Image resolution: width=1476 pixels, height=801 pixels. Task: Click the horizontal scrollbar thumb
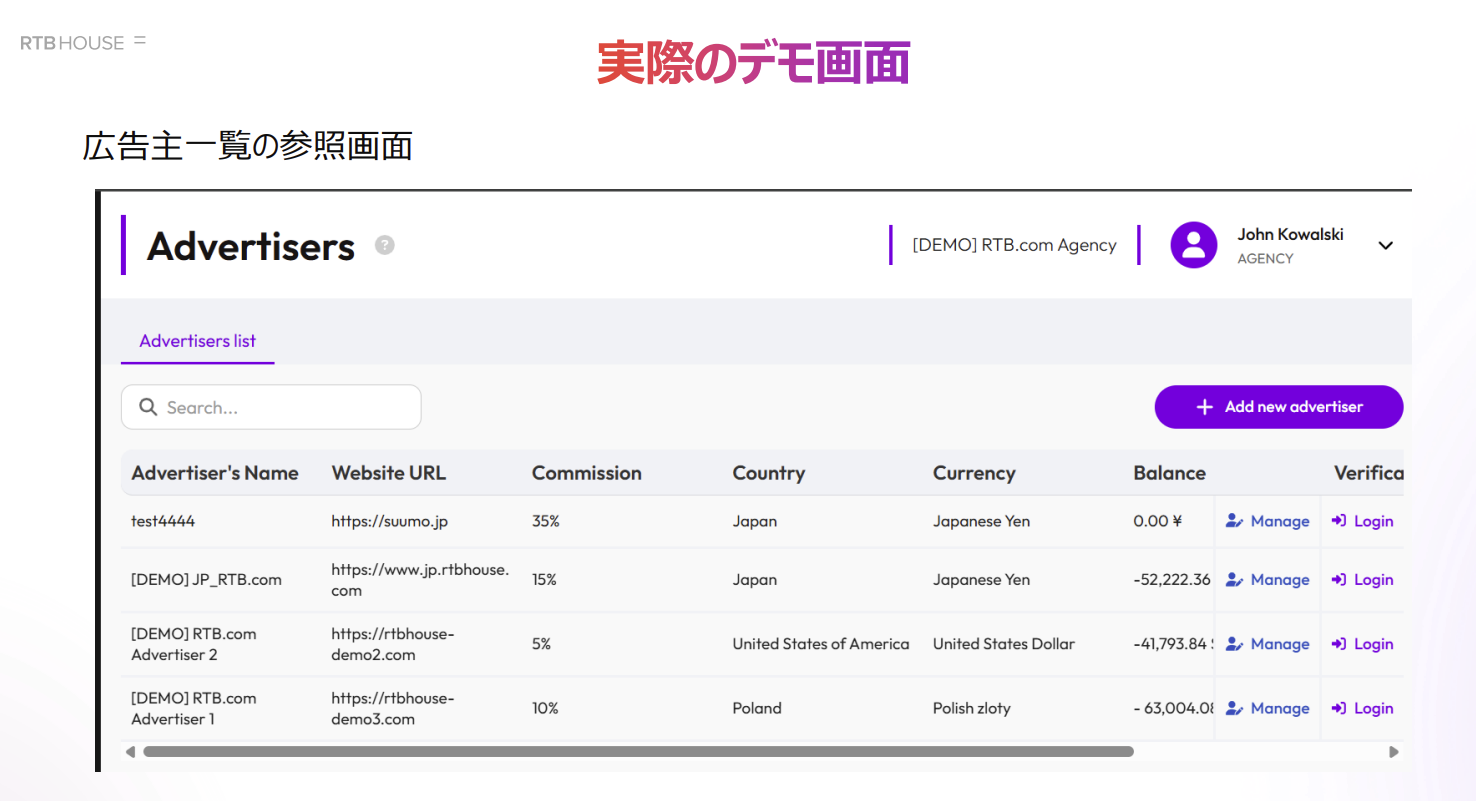(638, 752)
